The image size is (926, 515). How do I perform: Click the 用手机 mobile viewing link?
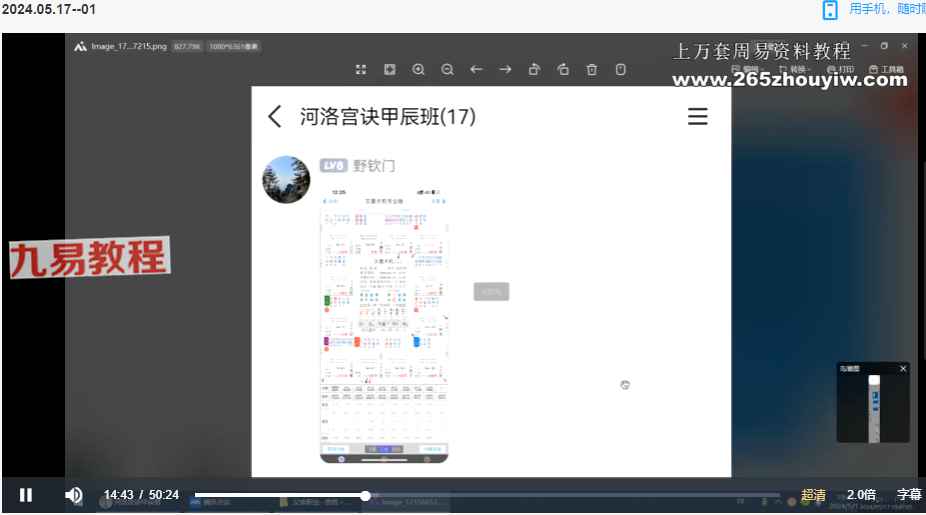pos(868,9)
